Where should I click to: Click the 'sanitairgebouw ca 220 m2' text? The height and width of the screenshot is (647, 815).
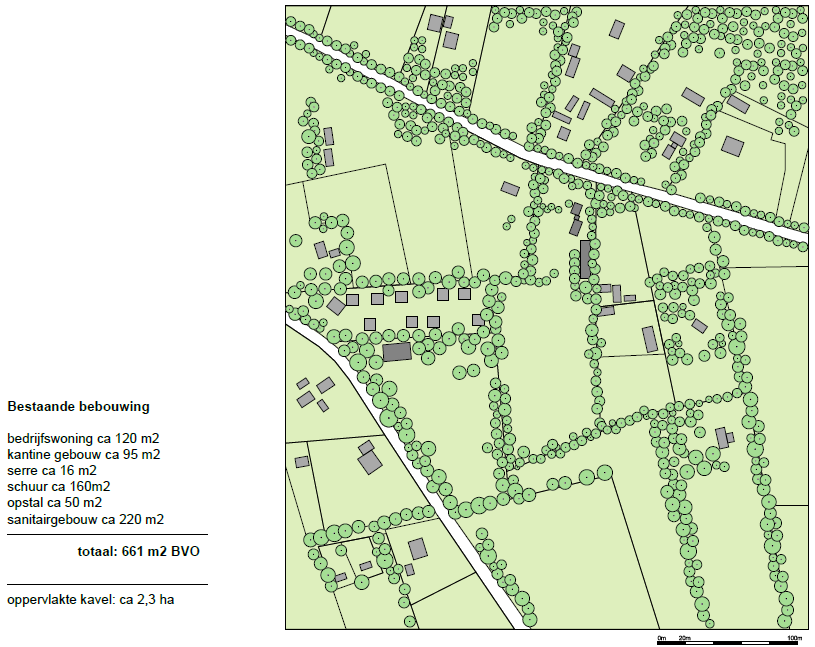tap(85, 519)
